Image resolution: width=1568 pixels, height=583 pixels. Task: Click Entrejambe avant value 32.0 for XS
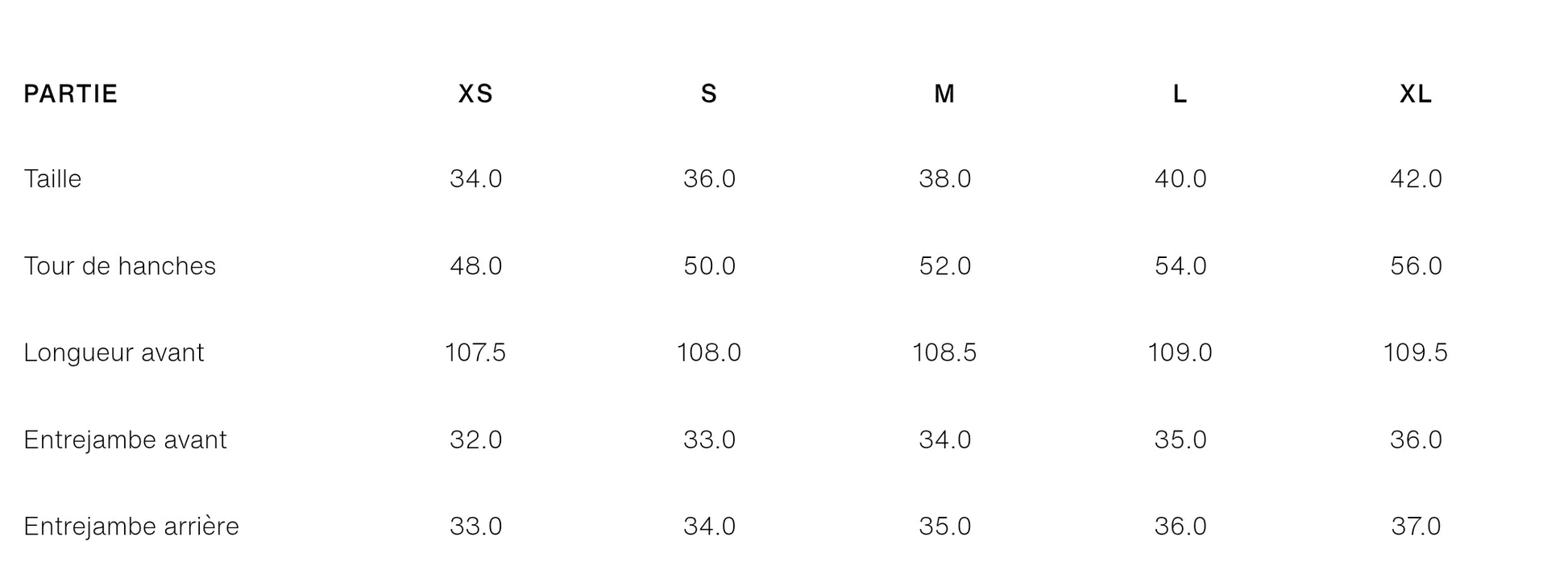click(x=475, y=439)
